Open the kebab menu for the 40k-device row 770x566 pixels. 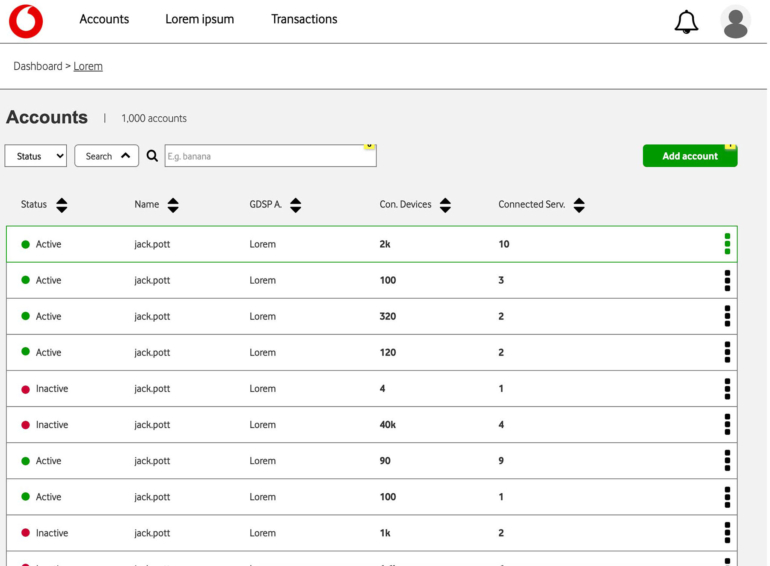(727, 425)
